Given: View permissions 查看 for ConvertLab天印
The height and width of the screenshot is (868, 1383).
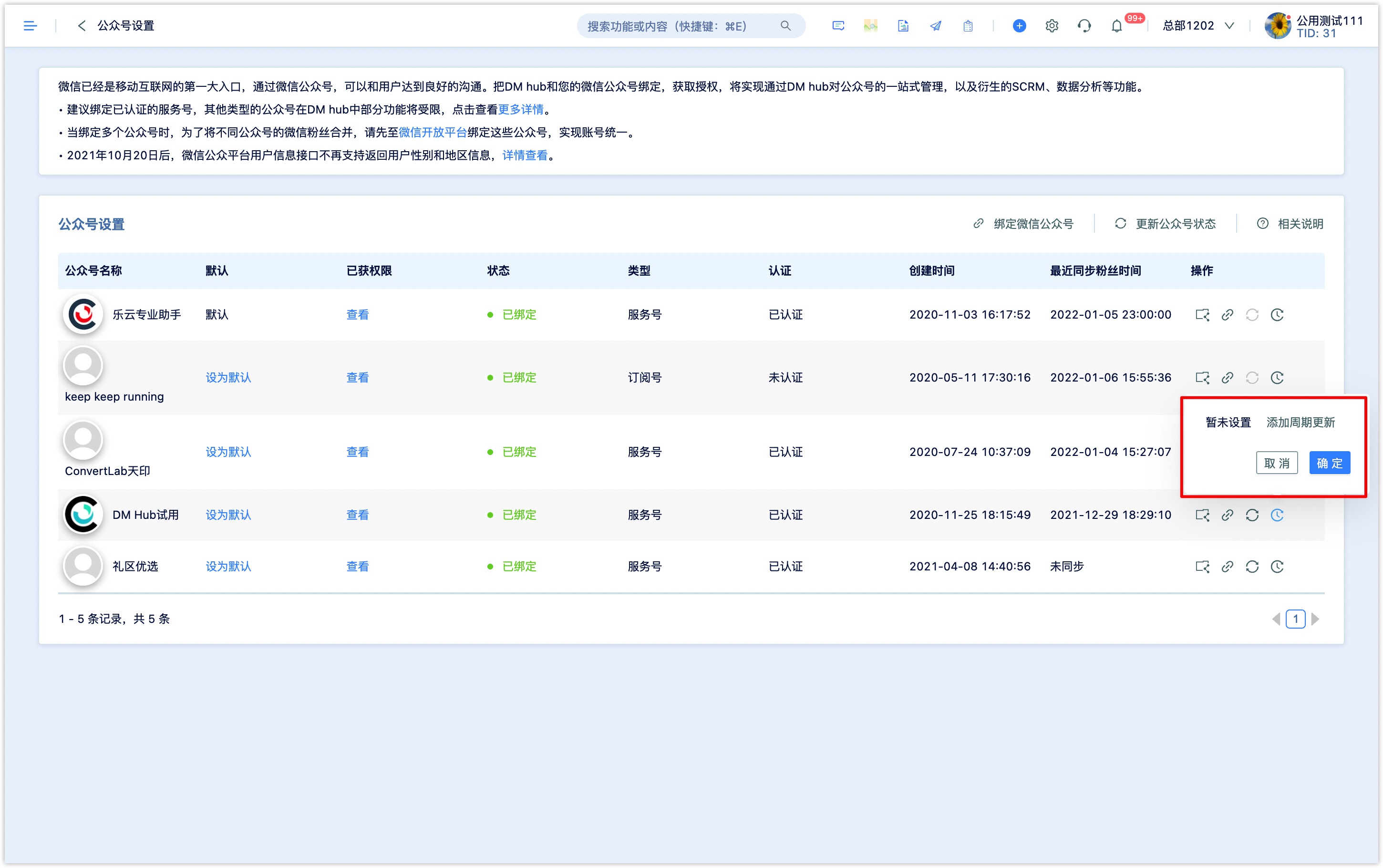Looking at the screenshot, I should click(358, 453).
